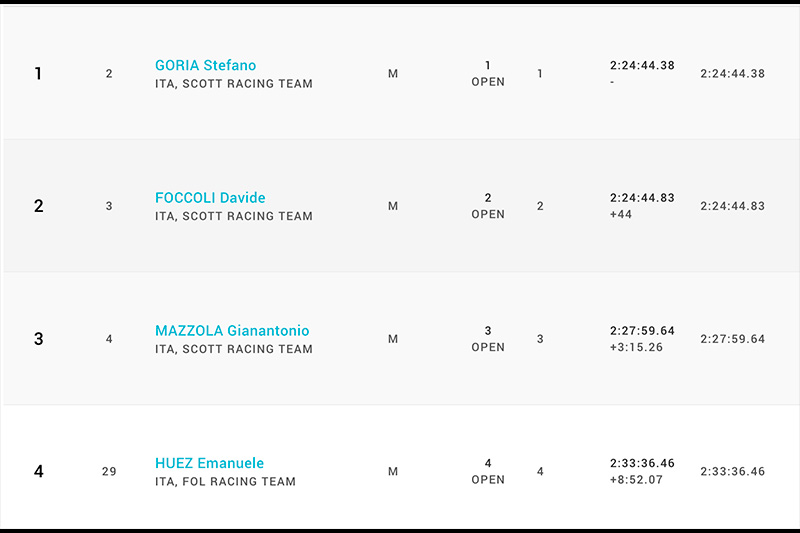This screenshot has width=800, height=533.
Task: Click the +8:52.07 gap for HUEZ
Action: (635, 480)
